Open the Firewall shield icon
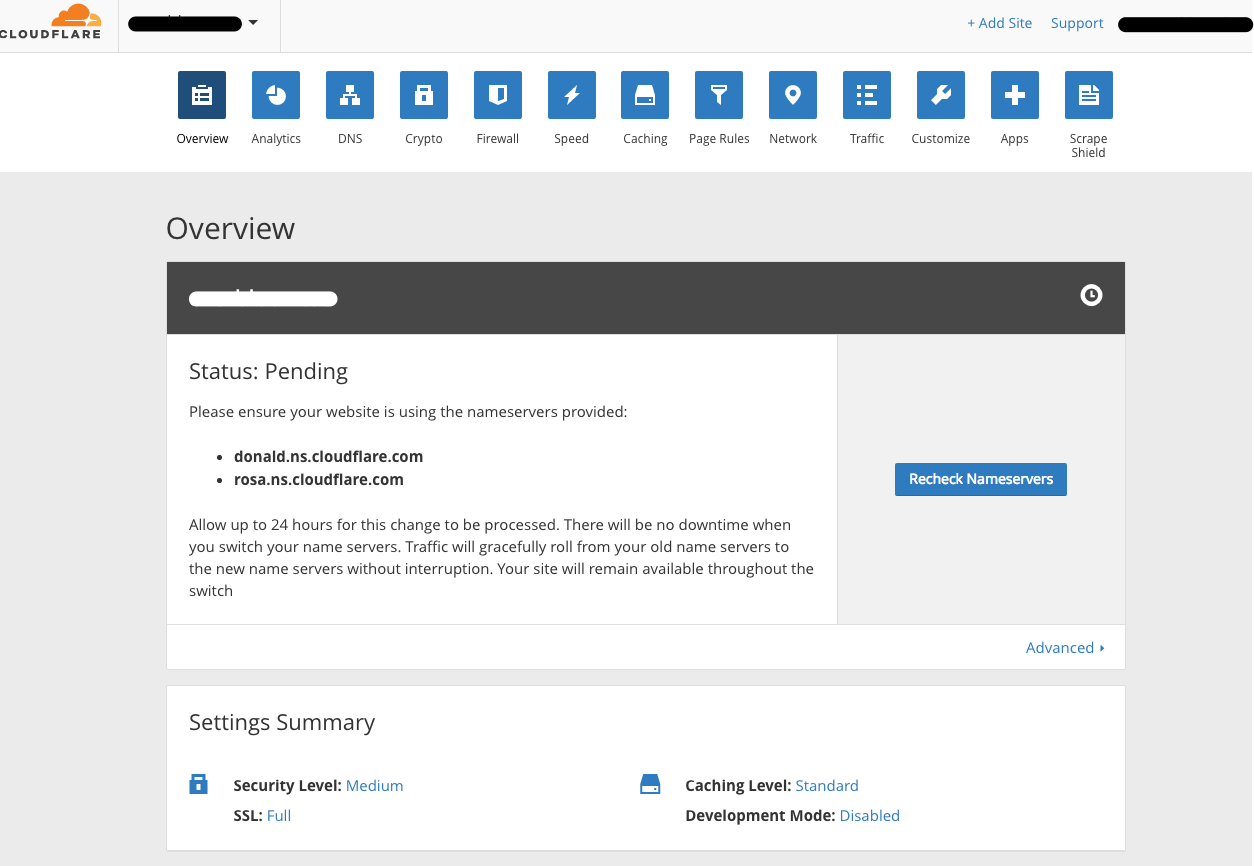This screenshot has width=1254, height=866. click(x=498, y=95)
